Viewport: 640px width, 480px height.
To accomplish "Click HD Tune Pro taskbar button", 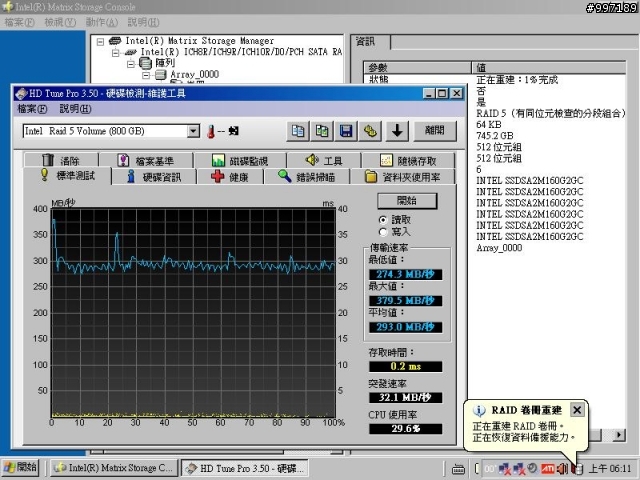I will (x=244, y=468).
